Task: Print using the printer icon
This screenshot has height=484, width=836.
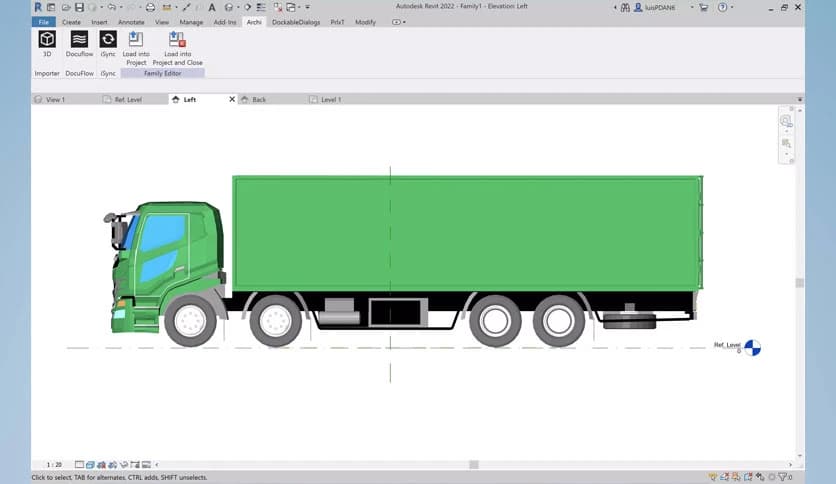Action: pos(150,7)
